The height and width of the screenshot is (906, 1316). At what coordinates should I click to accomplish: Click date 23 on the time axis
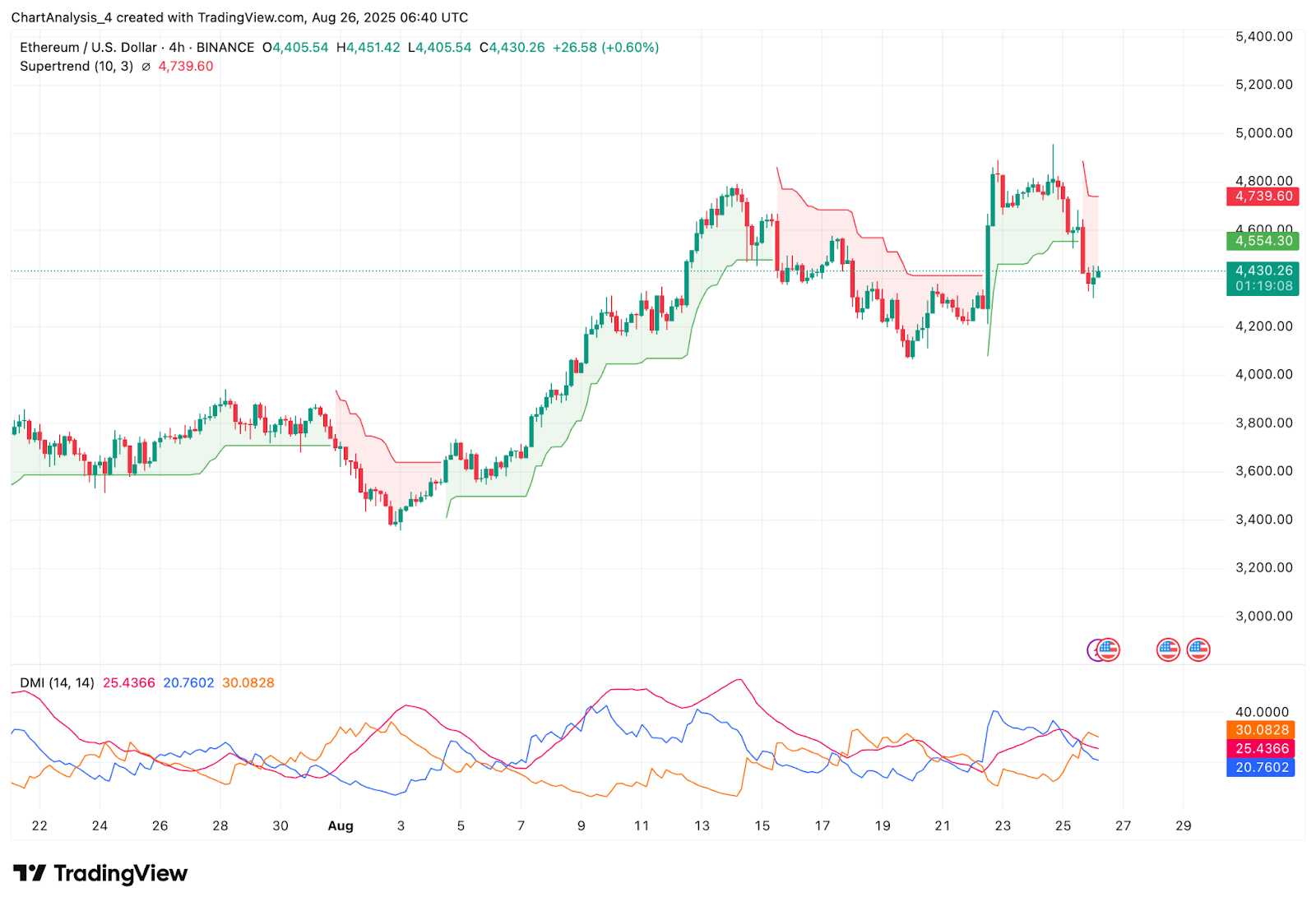click(1003, 825)
